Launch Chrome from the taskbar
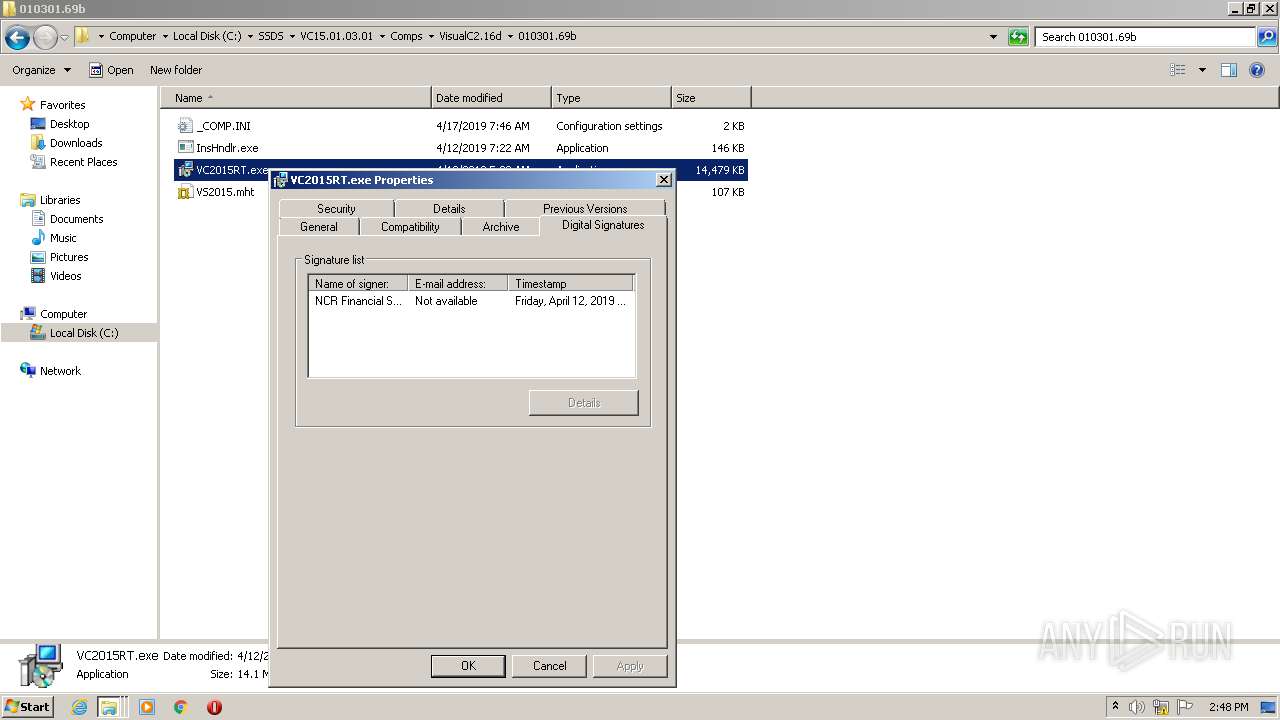This screenshot has height=720, width=1280. [181, 707]
